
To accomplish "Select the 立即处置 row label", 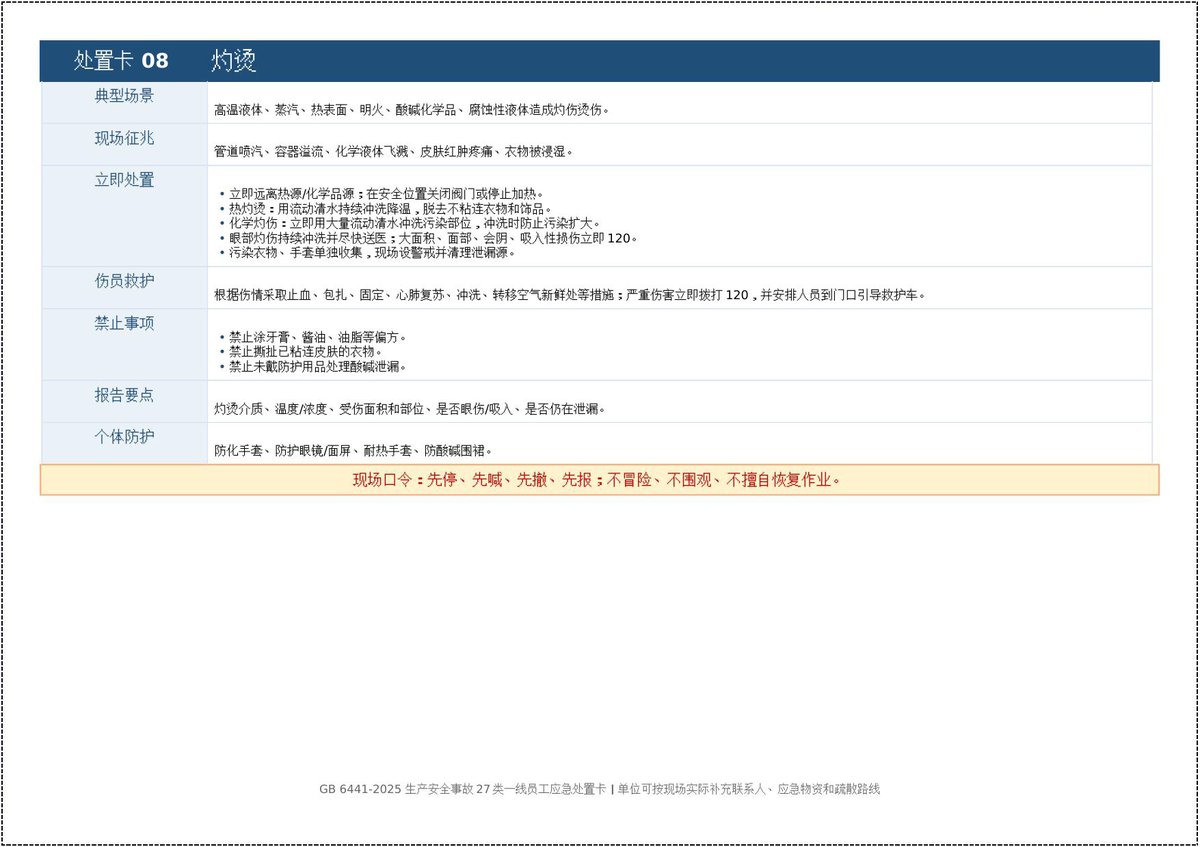I will (x=124, y=180).
